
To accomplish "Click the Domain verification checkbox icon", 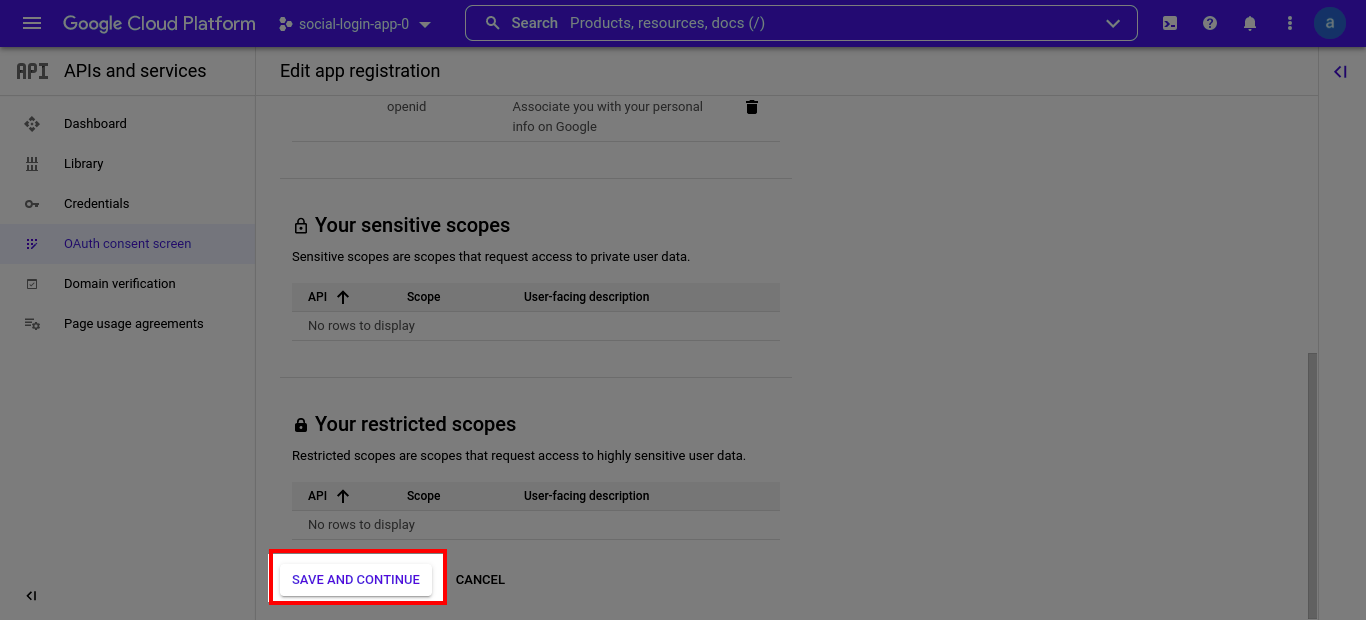I will pos(32,284).
